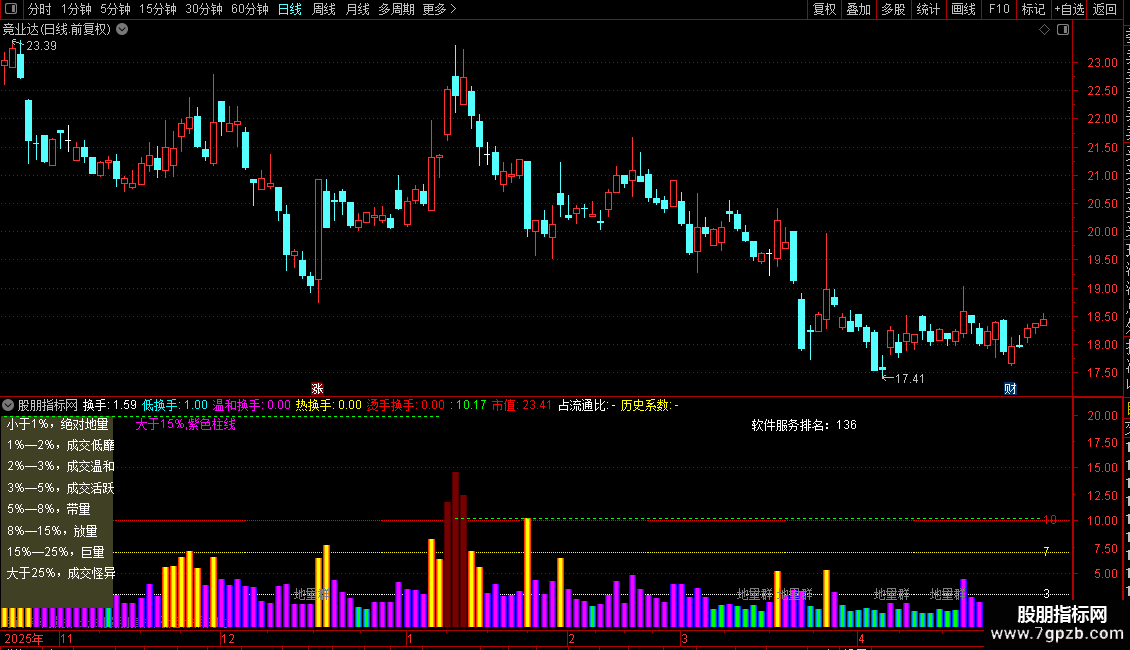Switch to the 周线 weekly tab

324,9
